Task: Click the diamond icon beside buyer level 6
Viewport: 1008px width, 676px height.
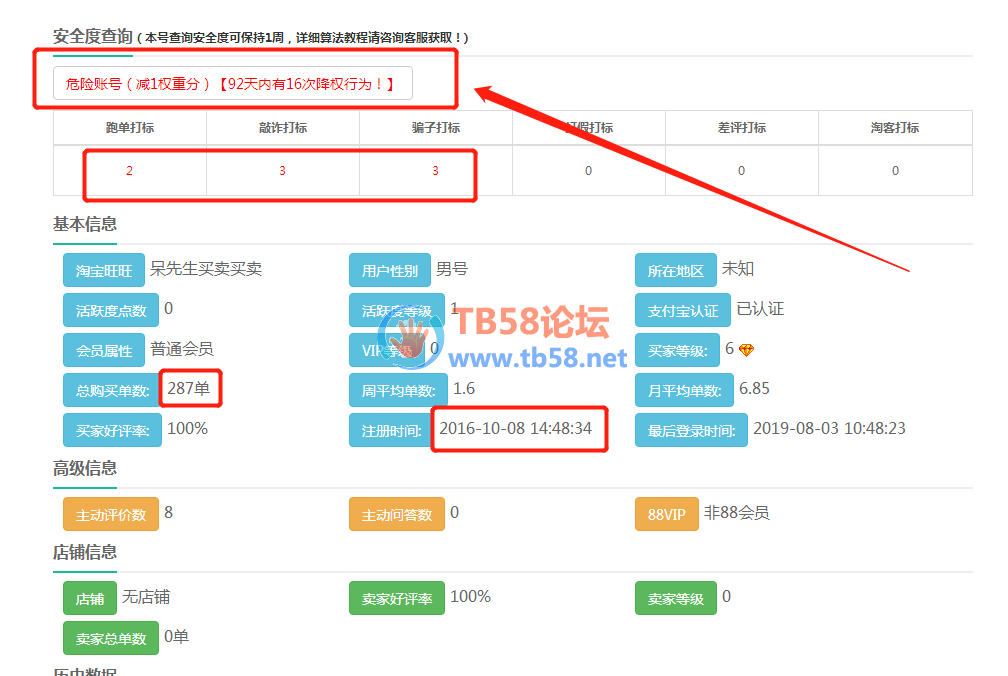Action: [746, 350]
